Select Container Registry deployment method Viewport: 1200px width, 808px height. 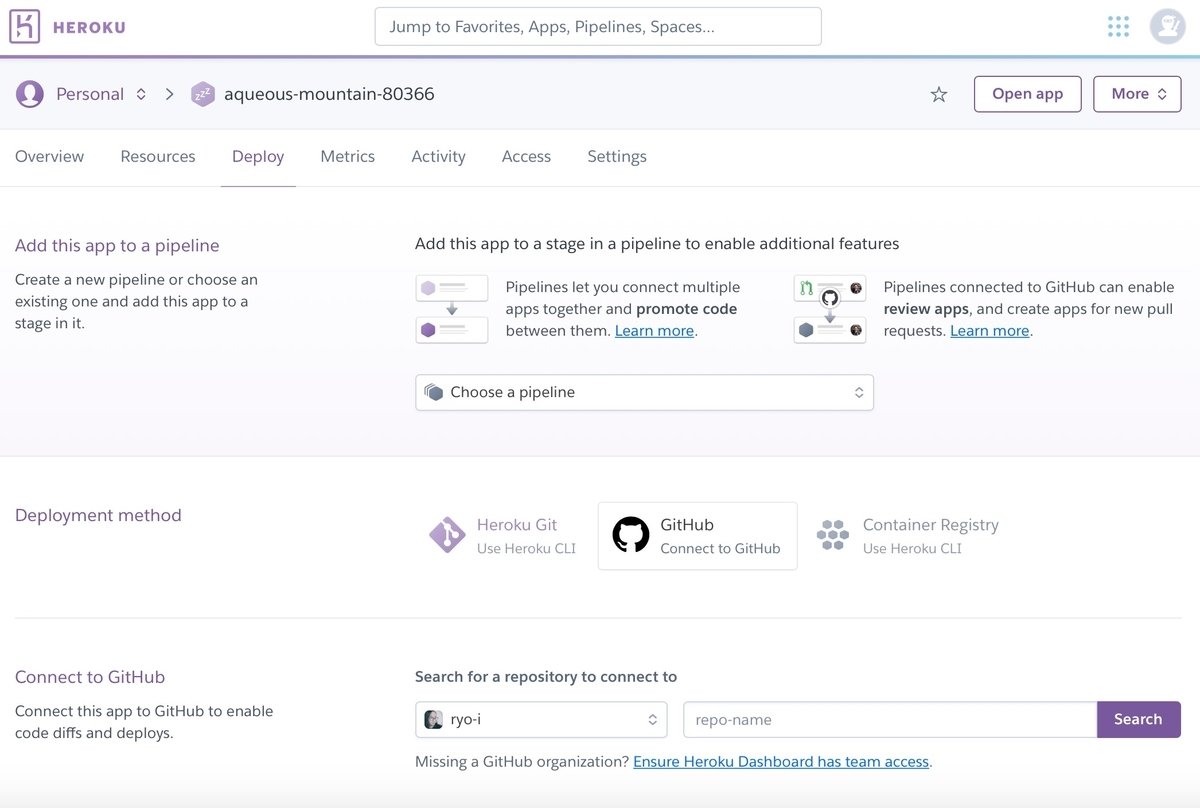pos(908,536)
